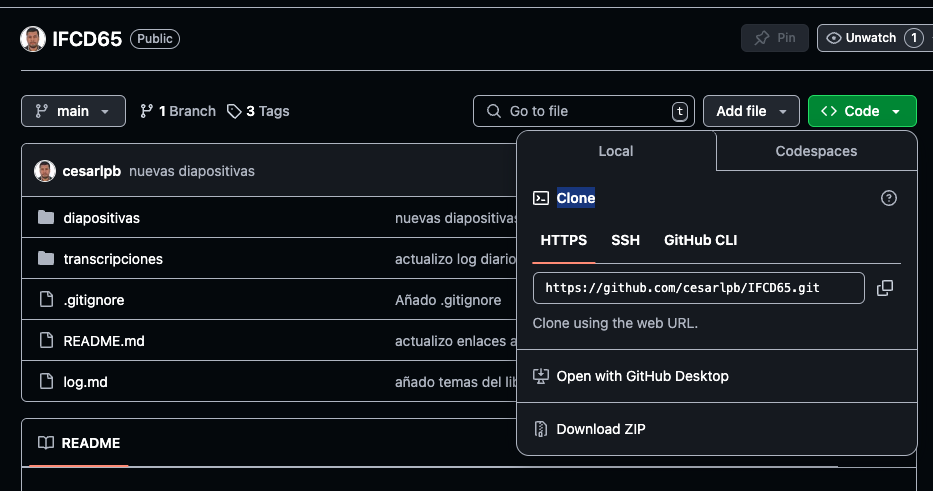Click the HTTPS clone URL field
The width and height of the screenshot is (933, 491).
pyautogui.click(x=699, y=288)
